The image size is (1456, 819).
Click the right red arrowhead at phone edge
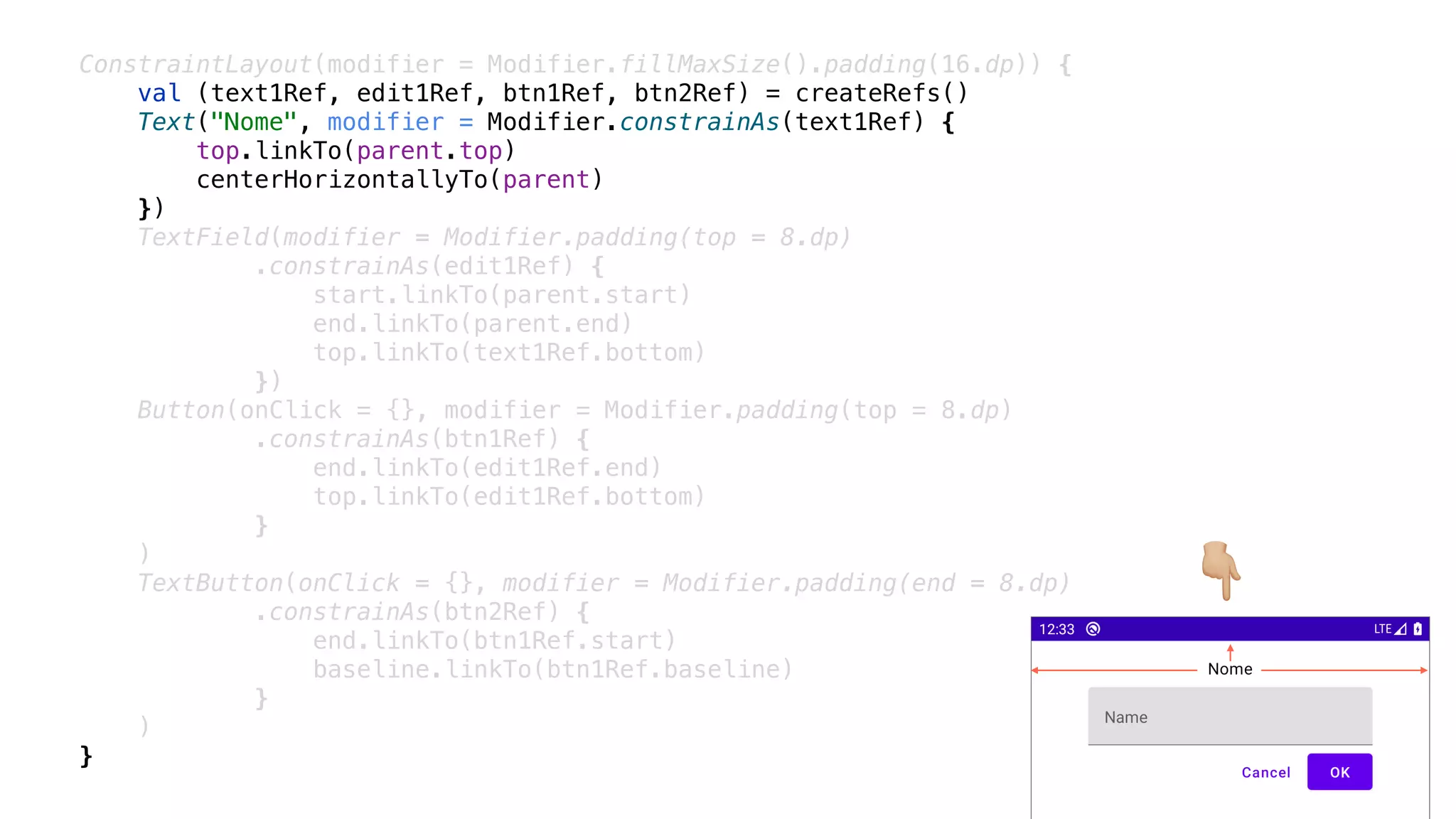(x=1423, y=670)
